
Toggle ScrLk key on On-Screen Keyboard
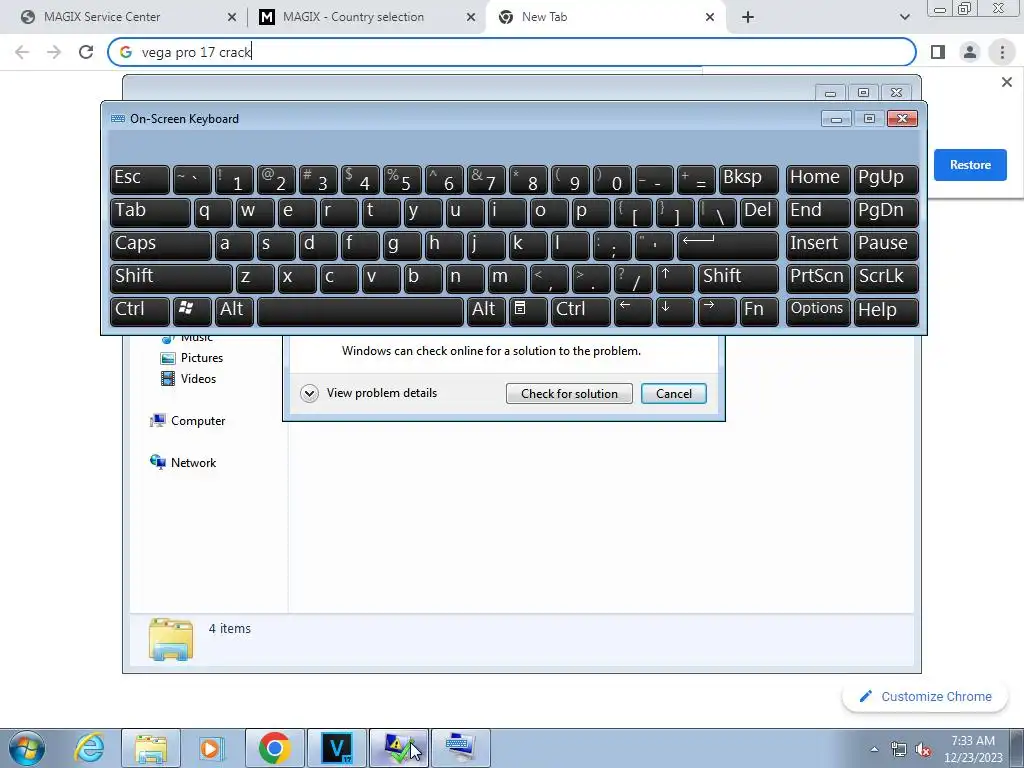[886, 278]
